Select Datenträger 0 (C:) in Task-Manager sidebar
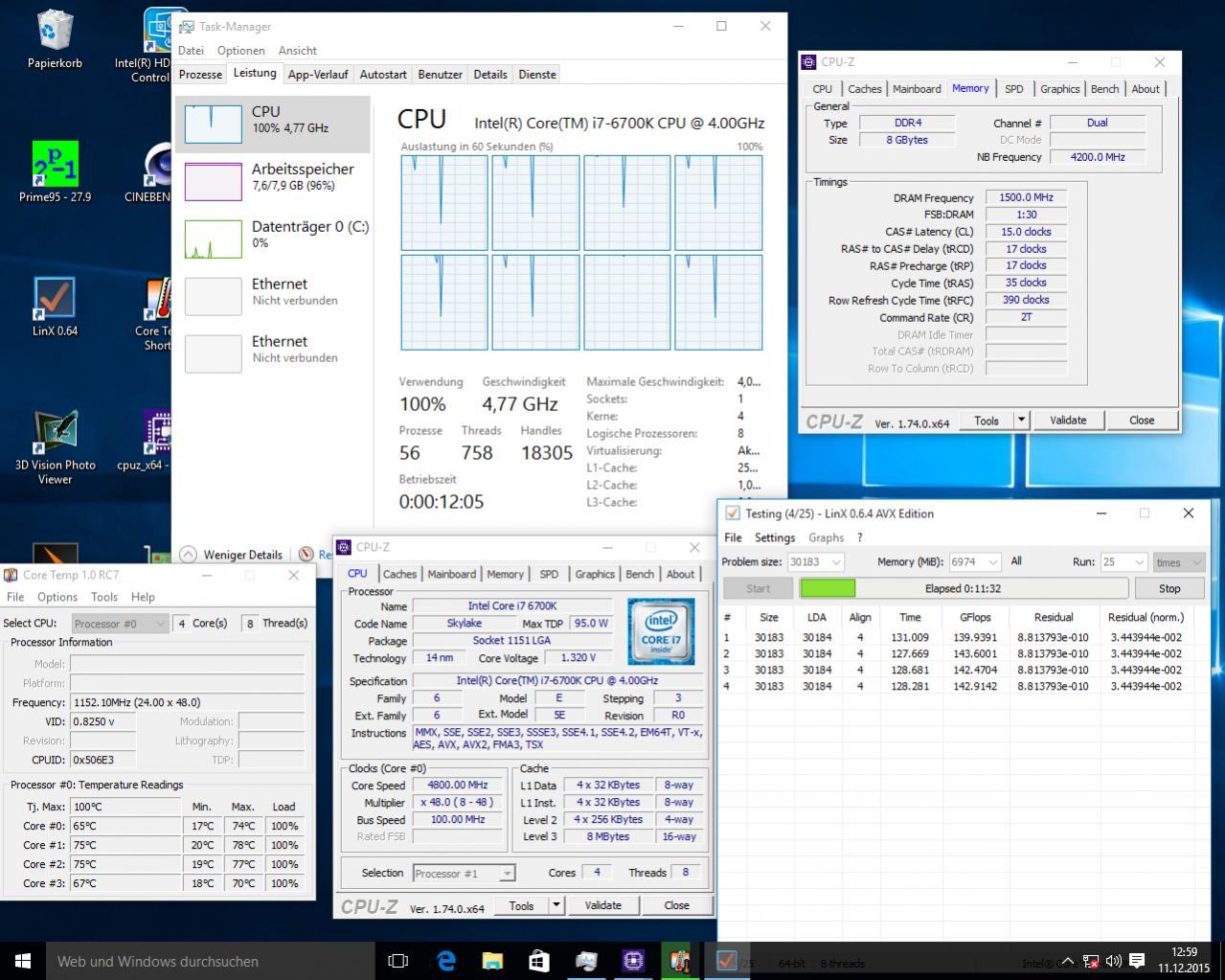The width and height of the screenshot is (1225, 980). [273, 239]
